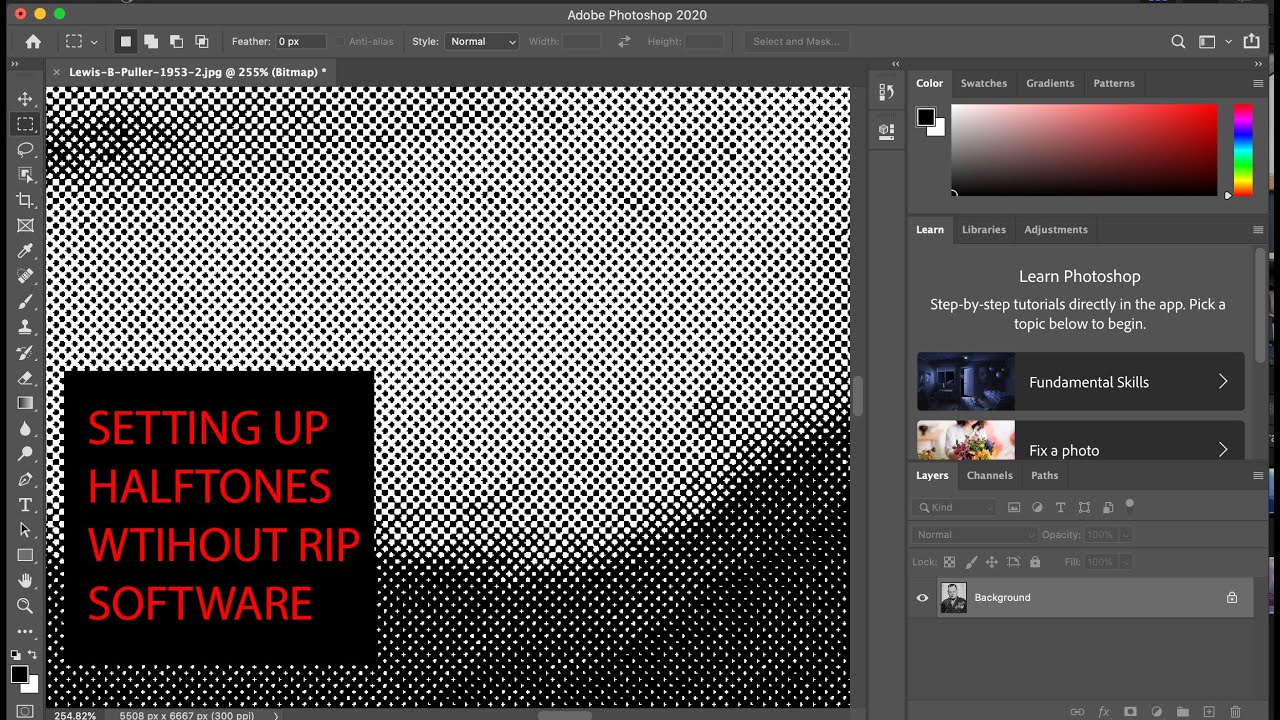This screenshot has height=720, width=1280.
Task: Switch to the Patterns tab
Action: (1114, 83)
